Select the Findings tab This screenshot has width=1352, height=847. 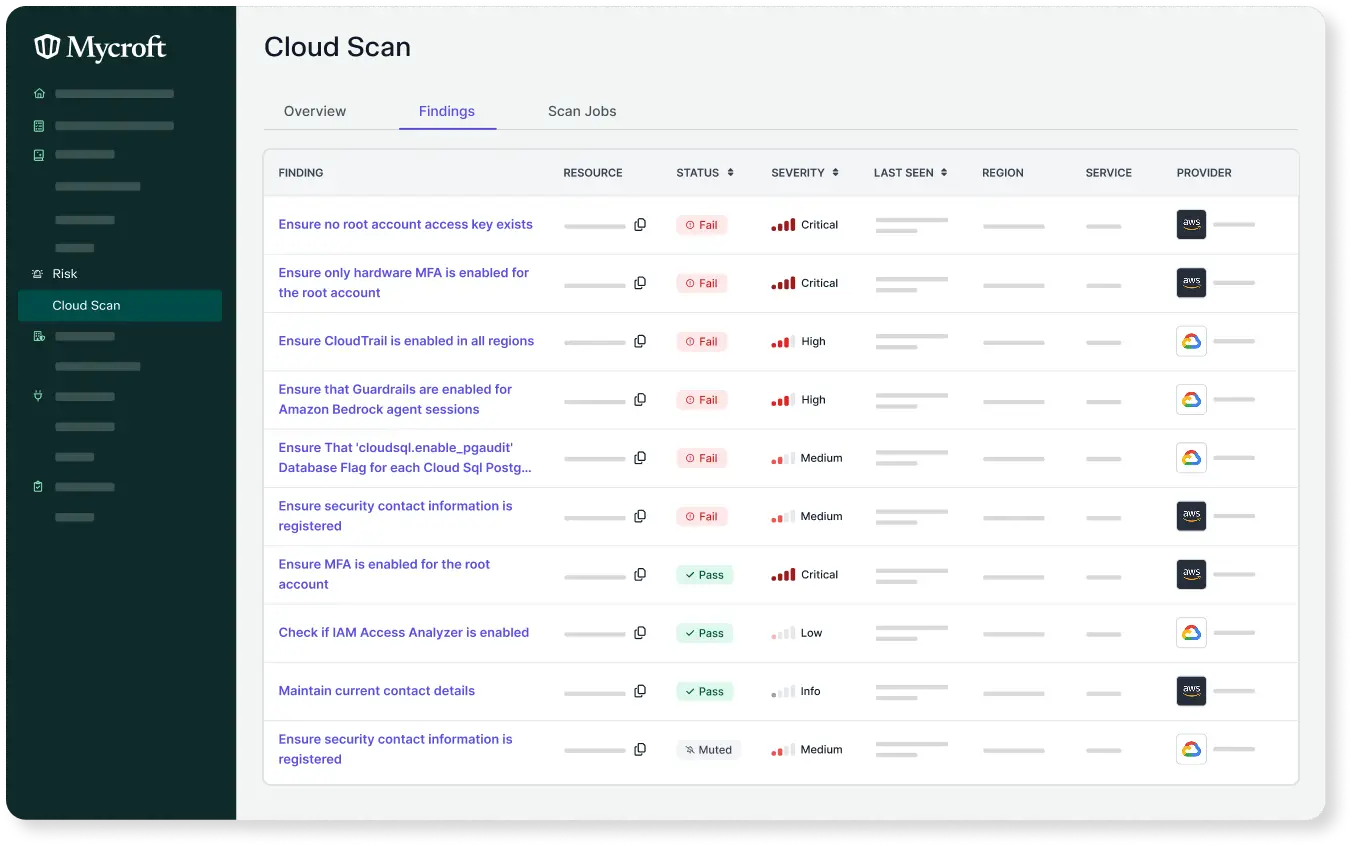click(447, 111)
